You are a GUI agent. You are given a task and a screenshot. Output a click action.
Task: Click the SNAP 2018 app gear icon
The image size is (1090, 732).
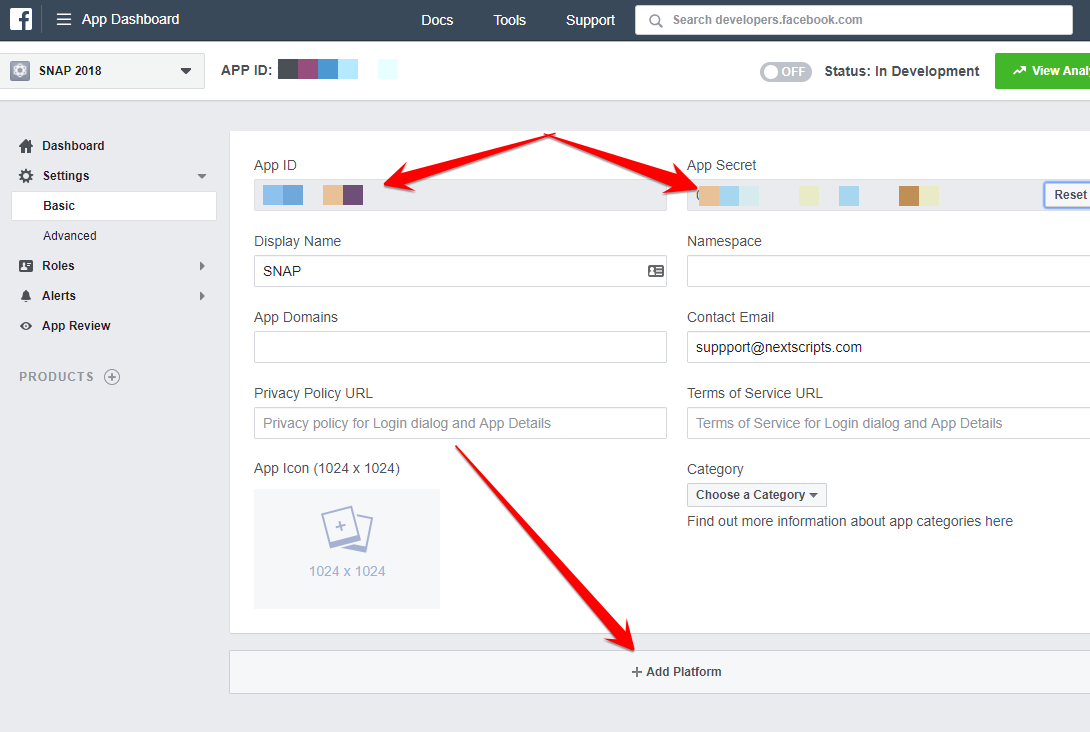pyautogui.click(x=20, y=70)
